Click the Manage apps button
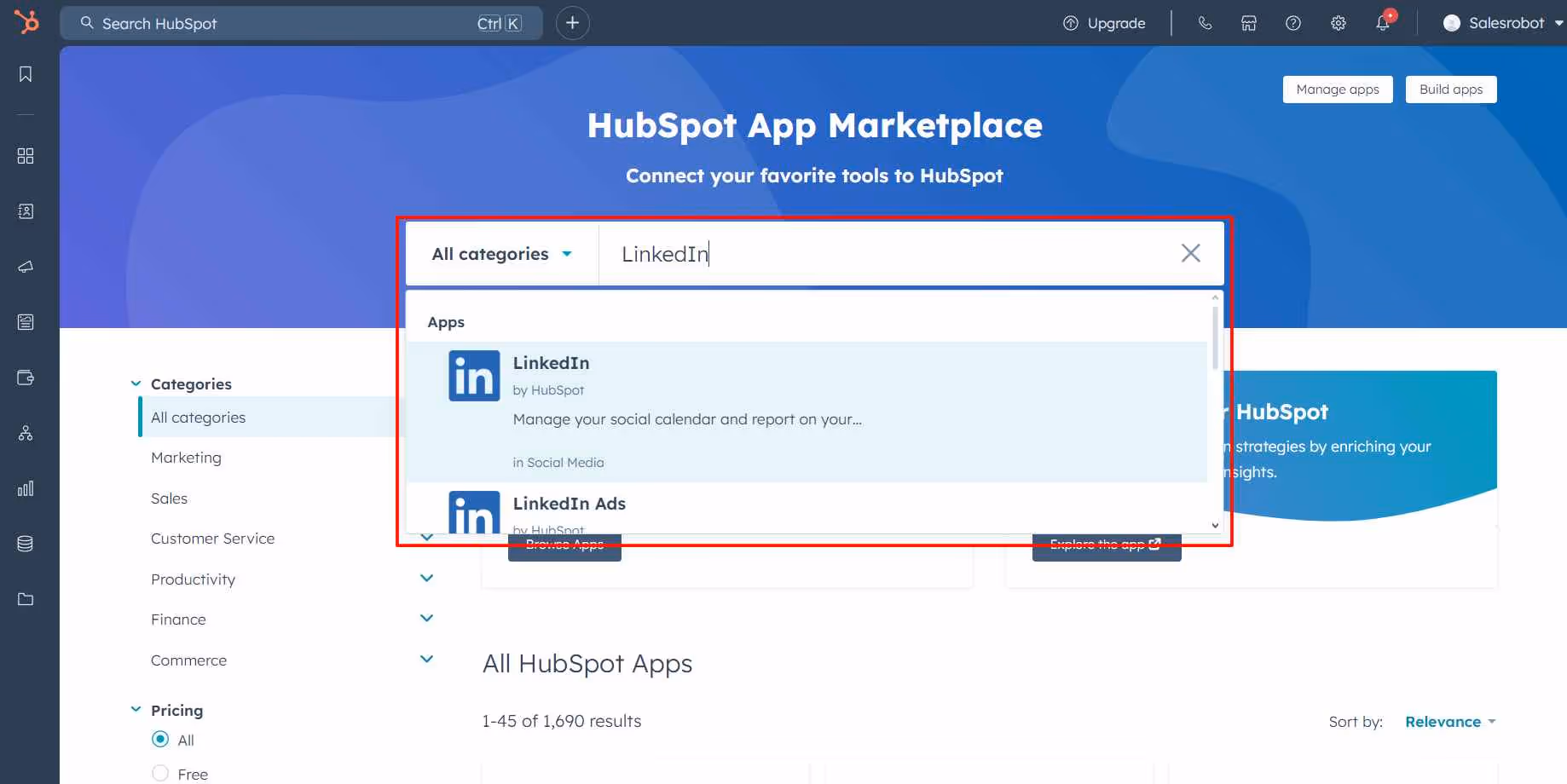 click(1337, 89)
